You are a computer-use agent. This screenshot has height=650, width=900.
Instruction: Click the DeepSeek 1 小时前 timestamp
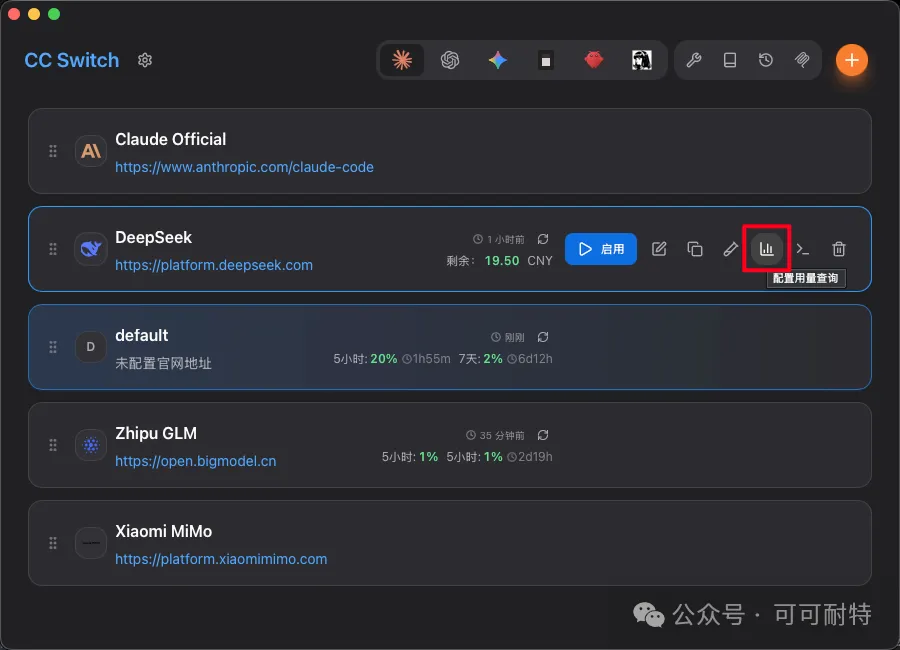point(499,239)
